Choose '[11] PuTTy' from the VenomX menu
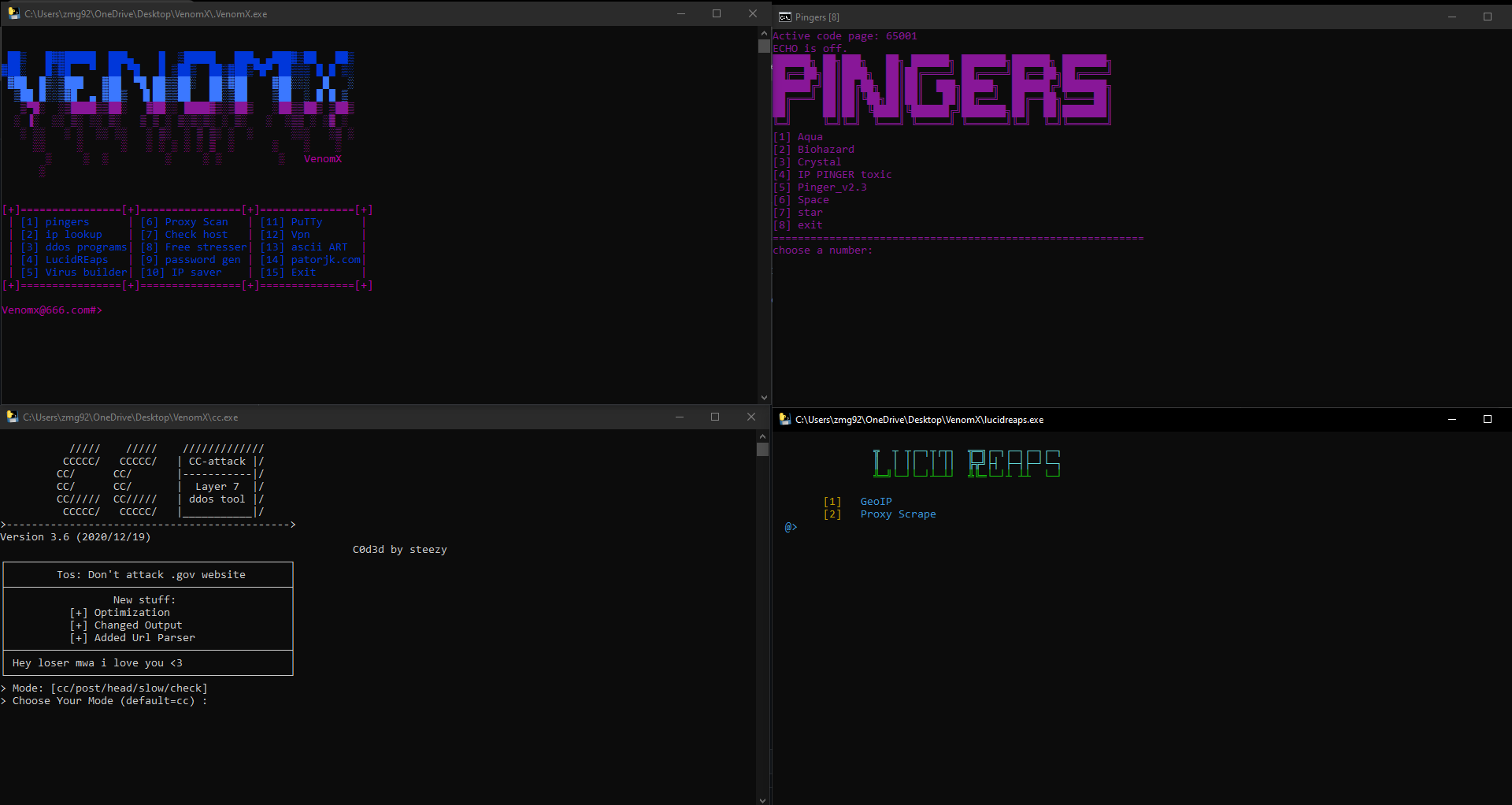The image size is (1512, 805). coord(293,221)
